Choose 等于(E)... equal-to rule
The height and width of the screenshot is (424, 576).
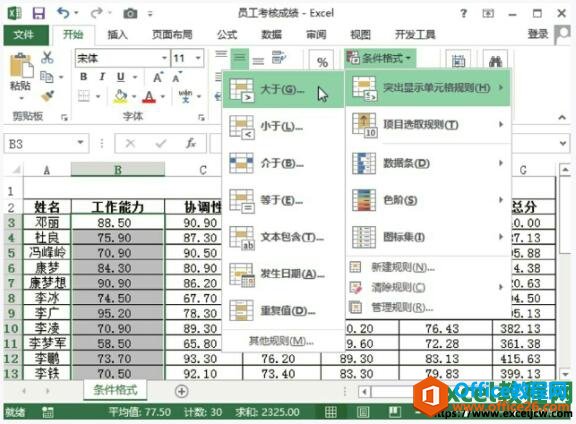click(283, 200)
